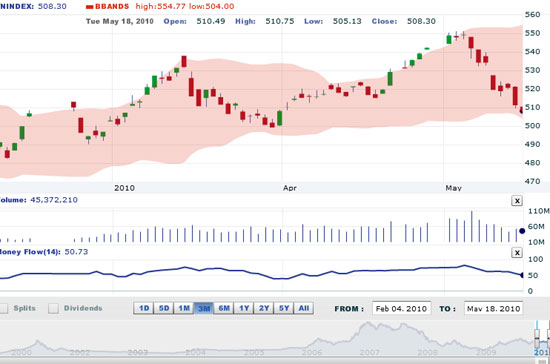
Task: Select the 5Y chart range
Action: (284, 308)
